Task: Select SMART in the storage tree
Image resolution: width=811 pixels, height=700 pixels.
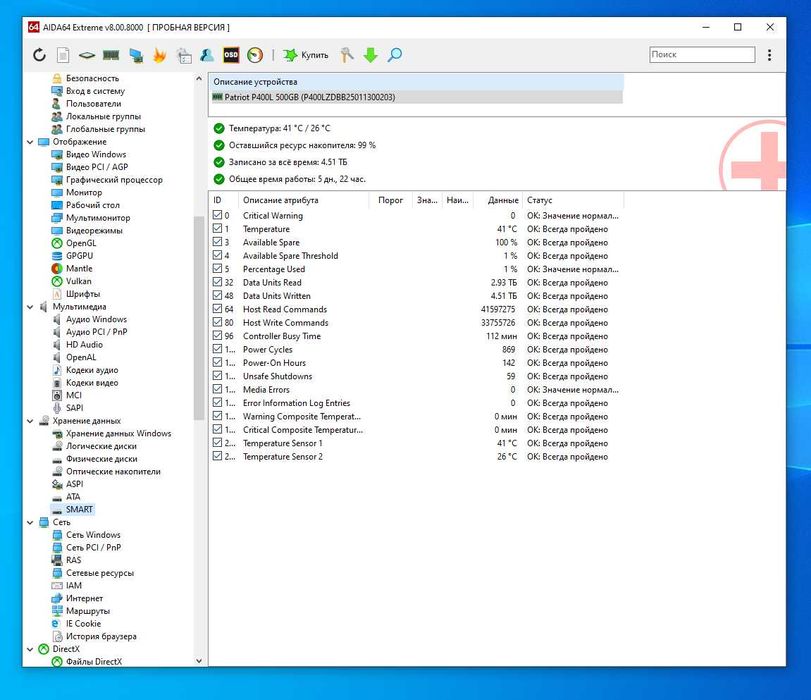Action: click(x=79, y=509)
